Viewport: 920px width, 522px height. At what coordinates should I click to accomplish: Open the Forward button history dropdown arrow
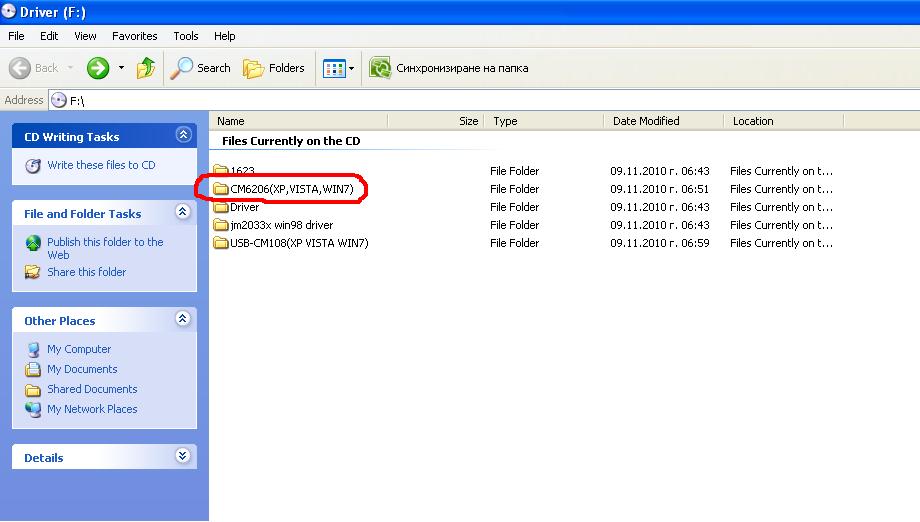[121, 68]
